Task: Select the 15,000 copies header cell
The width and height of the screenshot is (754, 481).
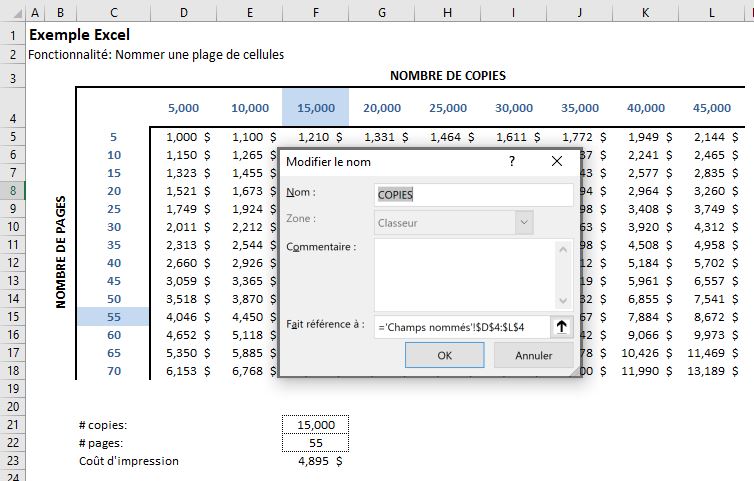Action: (x=315, y=108)
